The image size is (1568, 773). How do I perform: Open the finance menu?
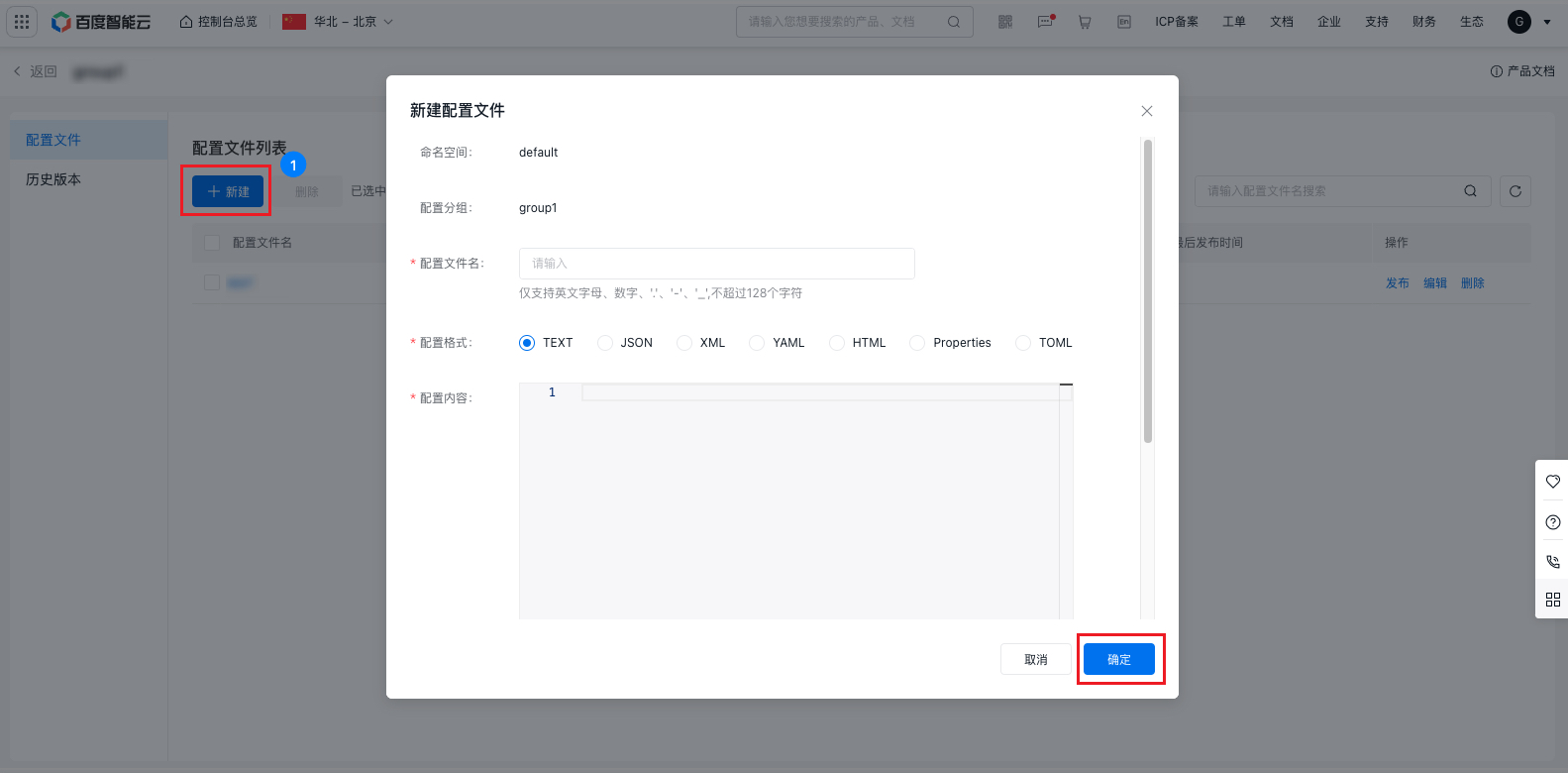click(x=1424, y=22)
